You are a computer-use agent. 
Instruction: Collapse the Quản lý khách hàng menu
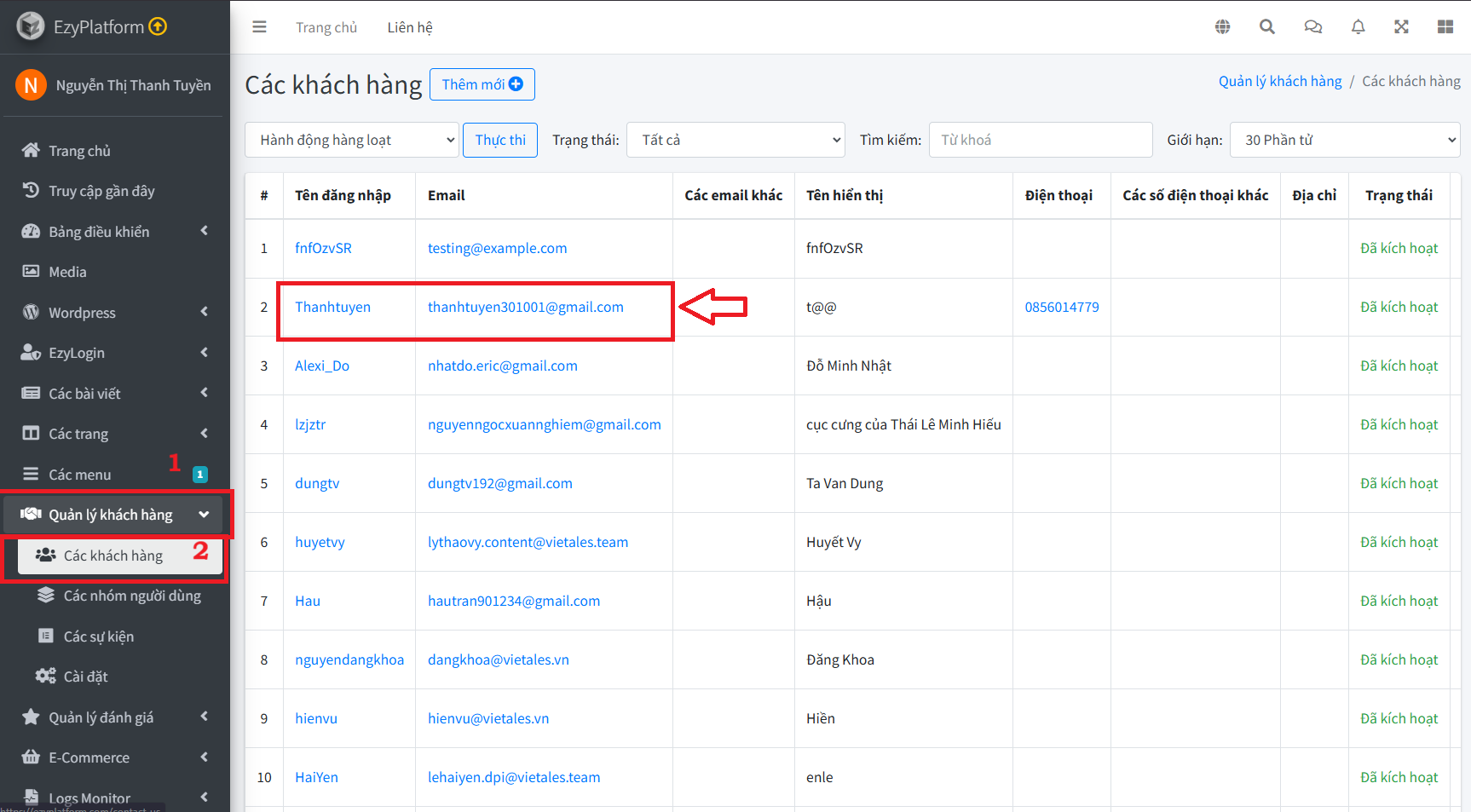click(114, 515)
